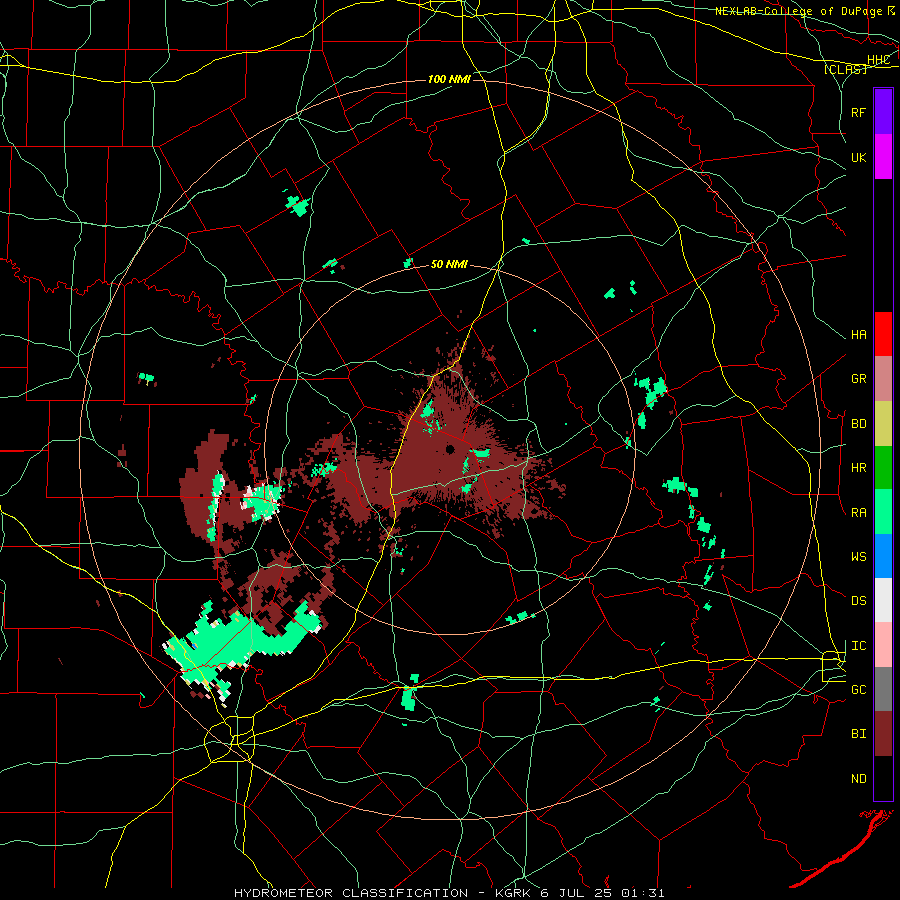Click the RF legend label
Image resolution: width=900 pixels, height=900 pixels.
(858, 112)
